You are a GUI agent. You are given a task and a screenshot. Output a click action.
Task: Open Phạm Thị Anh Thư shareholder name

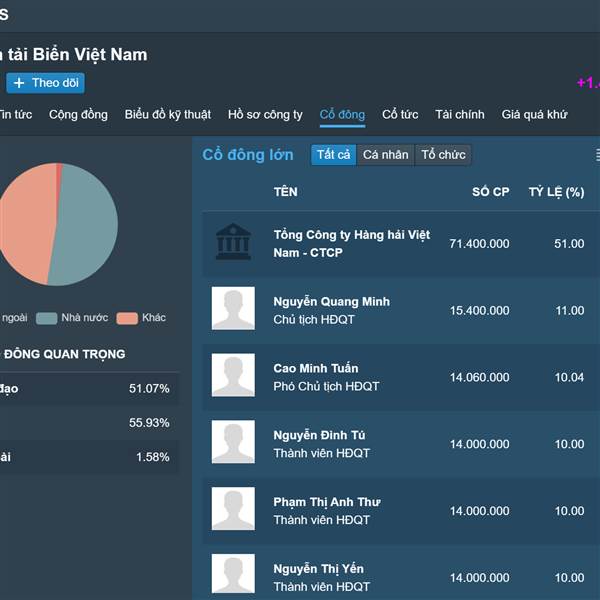pyautogui.click(x=327, y=502)
